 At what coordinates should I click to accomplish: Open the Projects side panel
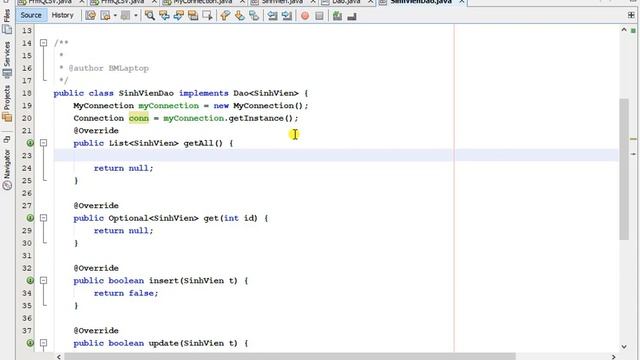tap(7, 103)
